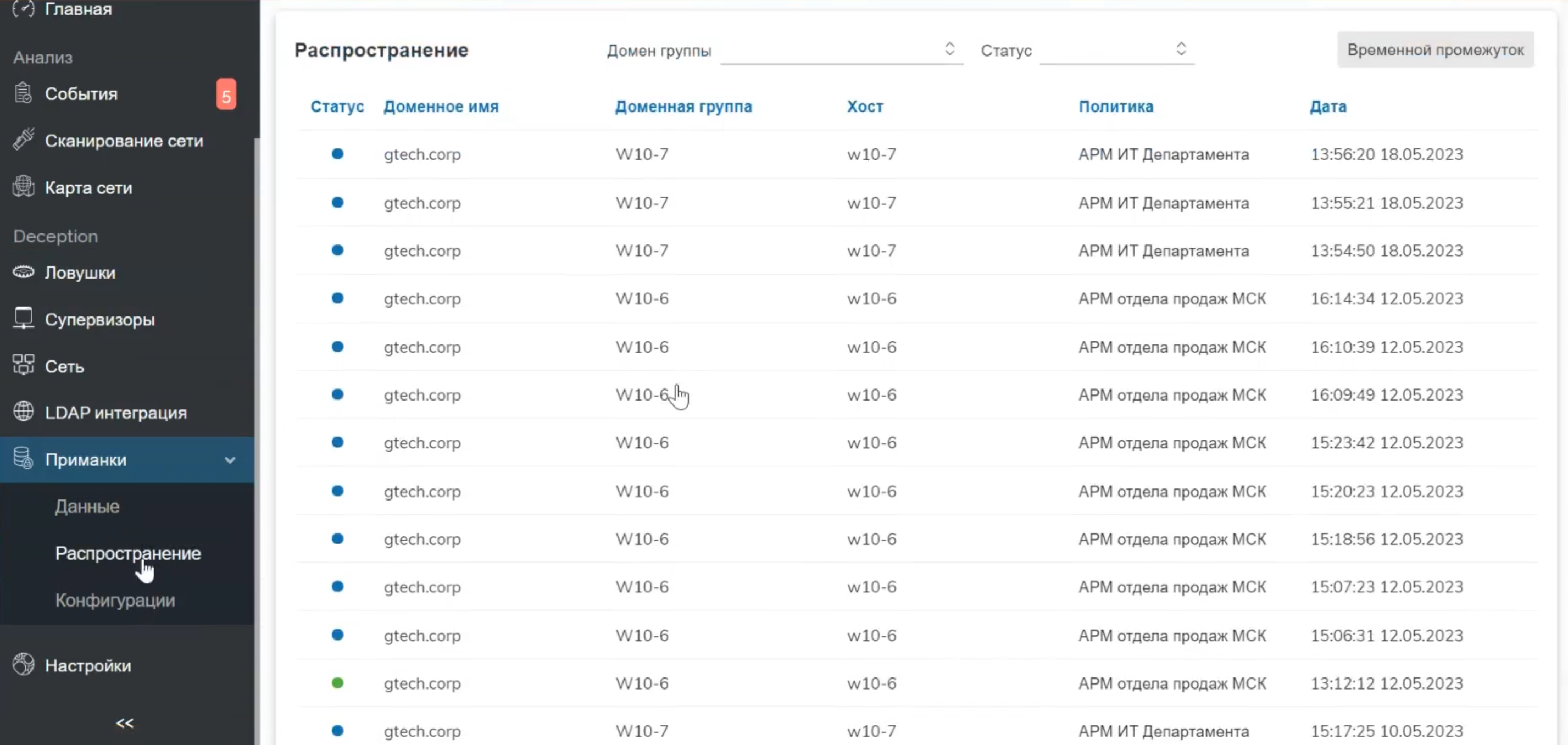Click the Ловушки traps icon
This screenshot has width=1568, height=745.
[23, 271]
